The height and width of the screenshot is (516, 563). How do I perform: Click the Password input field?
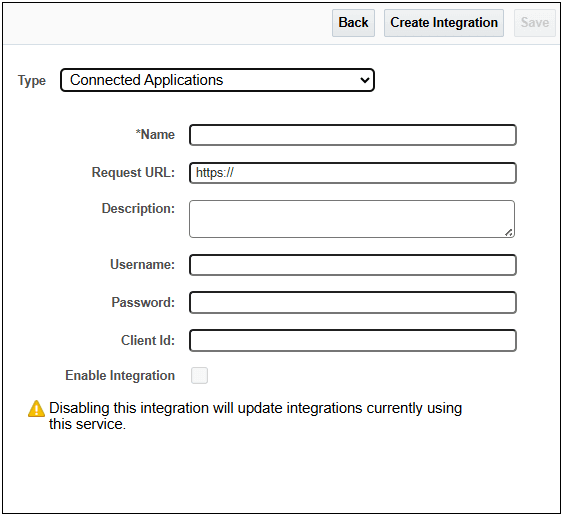click(353, 303)
